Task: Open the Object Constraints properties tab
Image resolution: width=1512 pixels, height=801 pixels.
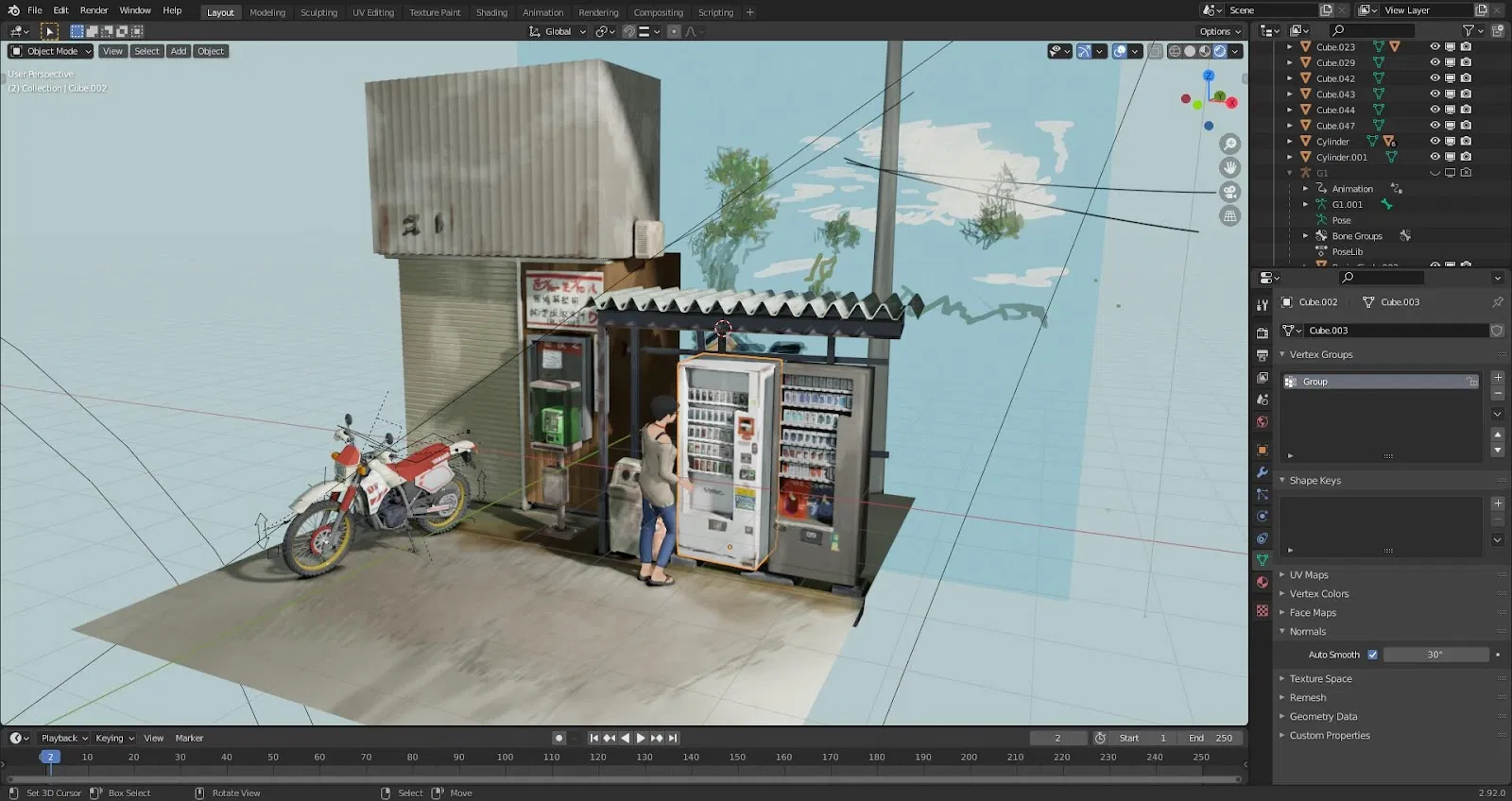Action: click(x=1263, y=538)
